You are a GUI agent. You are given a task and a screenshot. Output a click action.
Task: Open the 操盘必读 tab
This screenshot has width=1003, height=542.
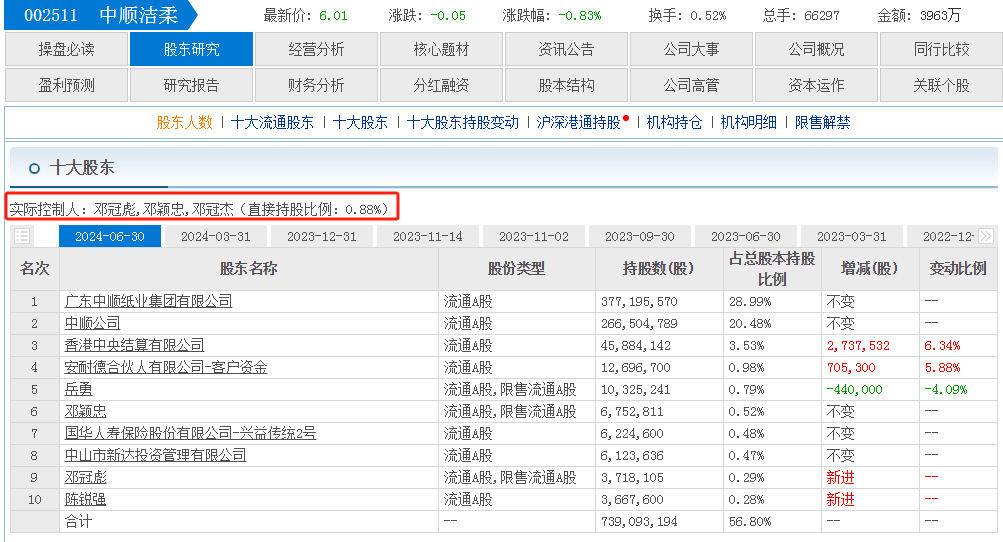coord(66,49)
